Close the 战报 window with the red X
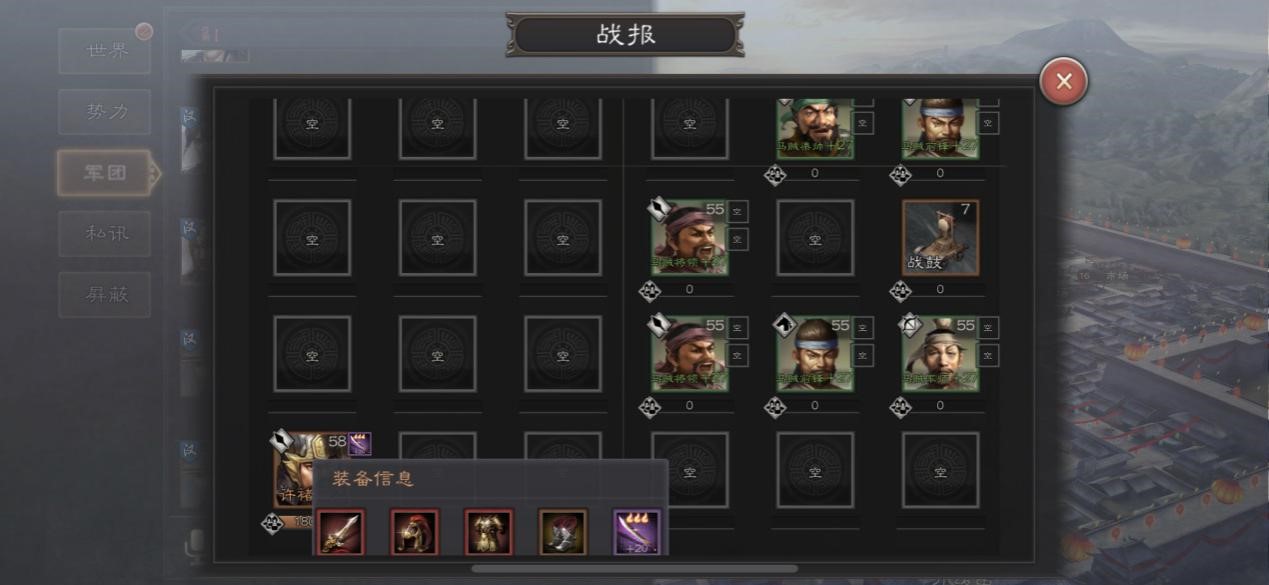The width and height of the screenshot is (1269, 585). coord(1064,82)
